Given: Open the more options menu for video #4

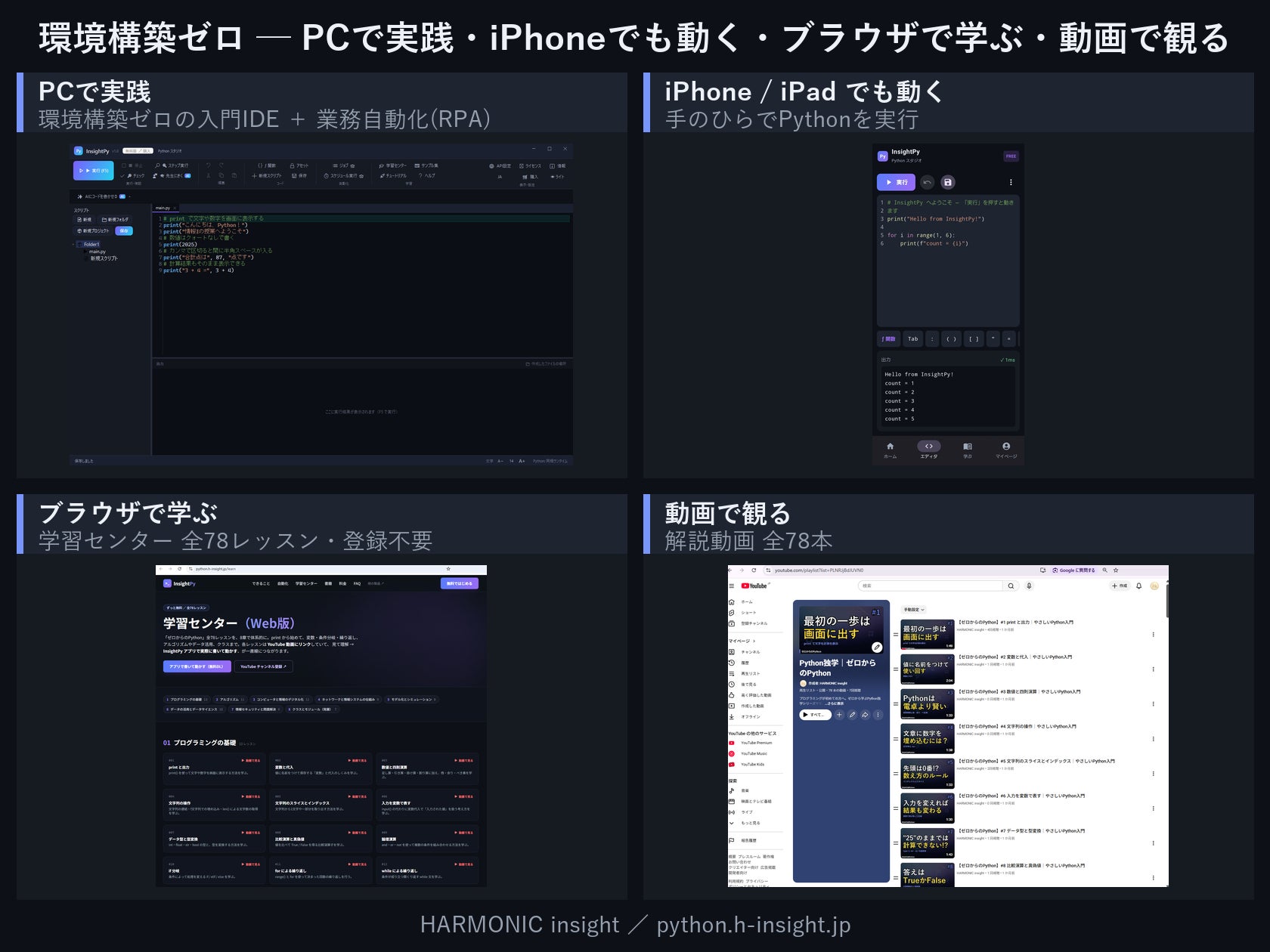Looking at the screenshot, I should (1153, 739).
